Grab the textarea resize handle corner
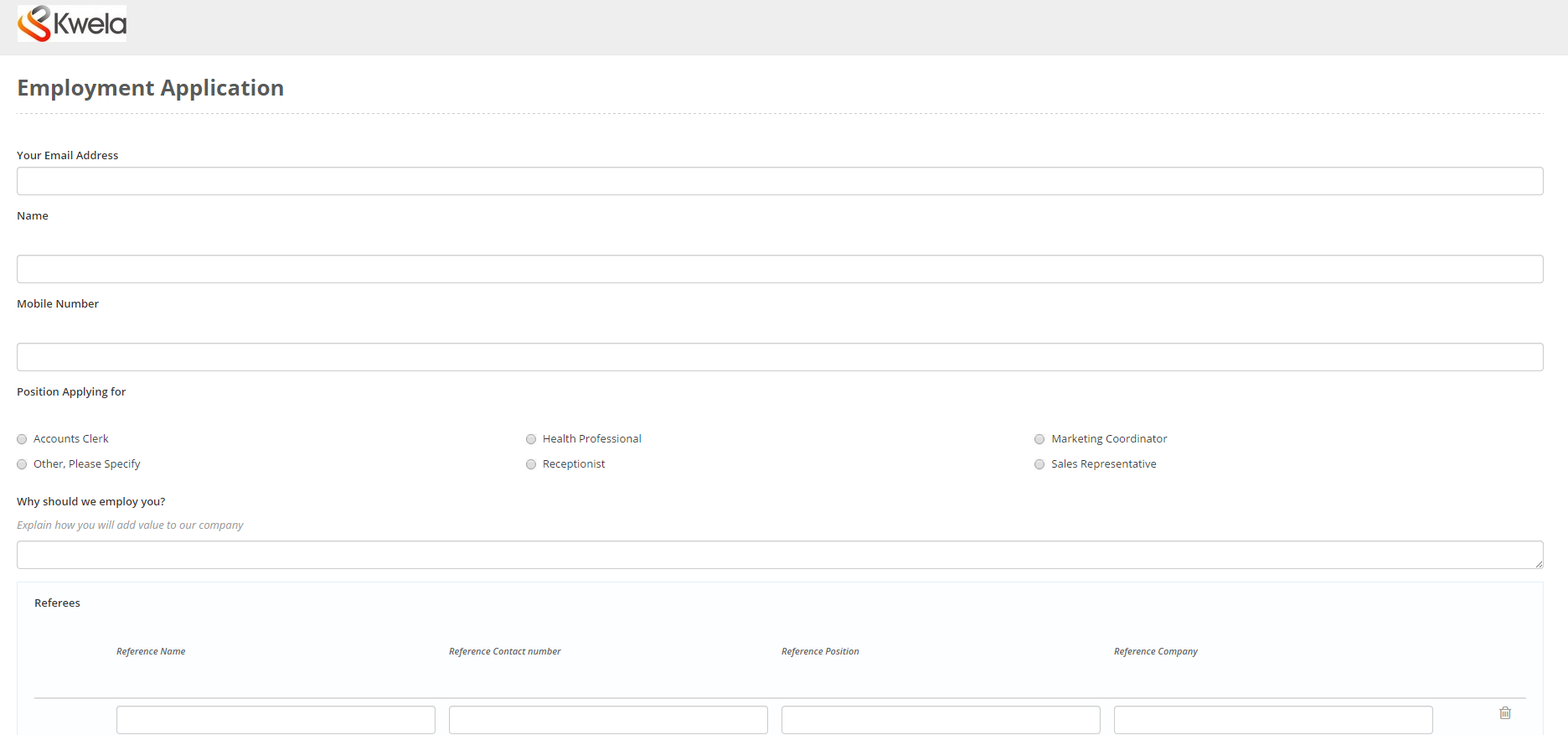1568x735 pixels. click(x=1539, y=564)
